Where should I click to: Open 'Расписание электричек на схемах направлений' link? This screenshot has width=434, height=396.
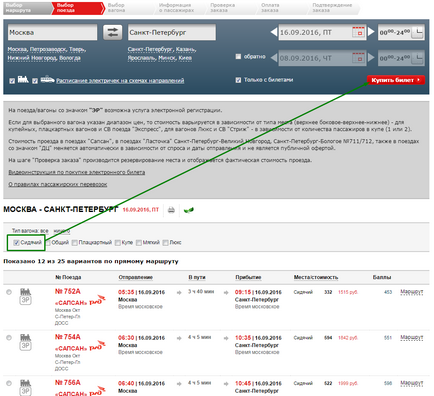coord(120,81)
